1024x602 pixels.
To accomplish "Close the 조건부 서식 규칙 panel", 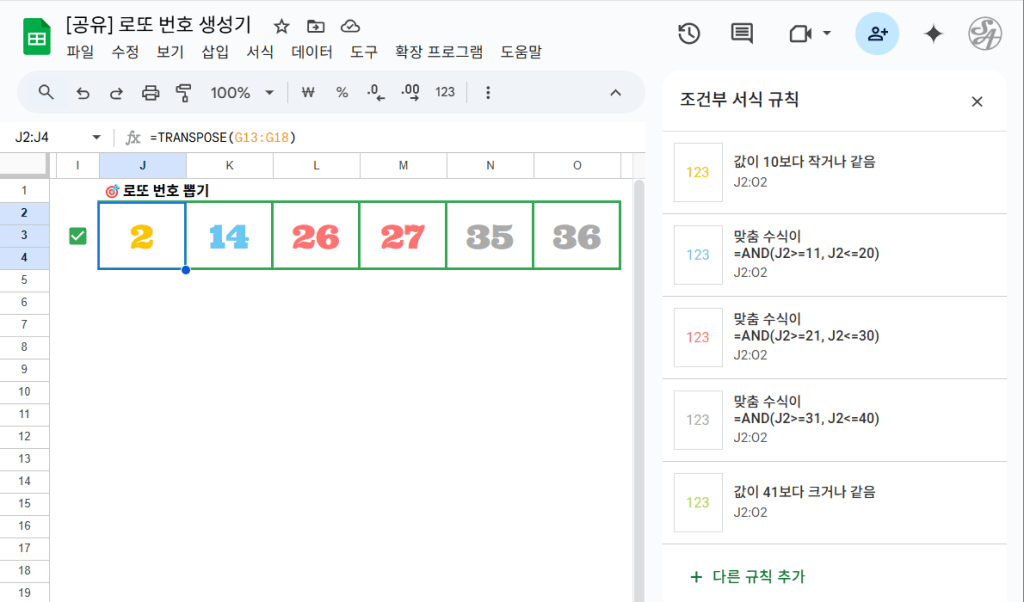I will (977, 101).
